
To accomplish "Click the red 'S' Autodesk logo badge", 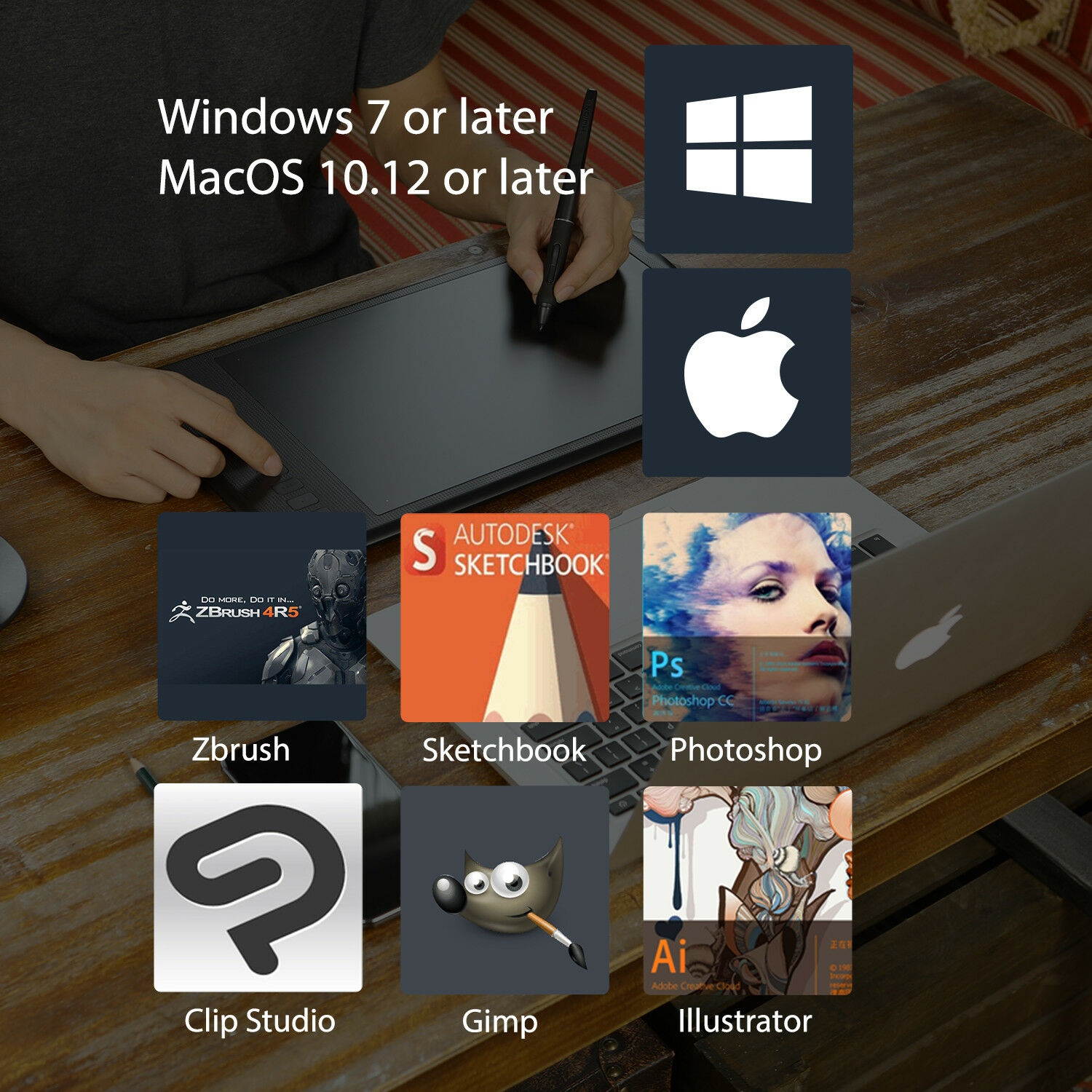I will [x=424, y=550].
